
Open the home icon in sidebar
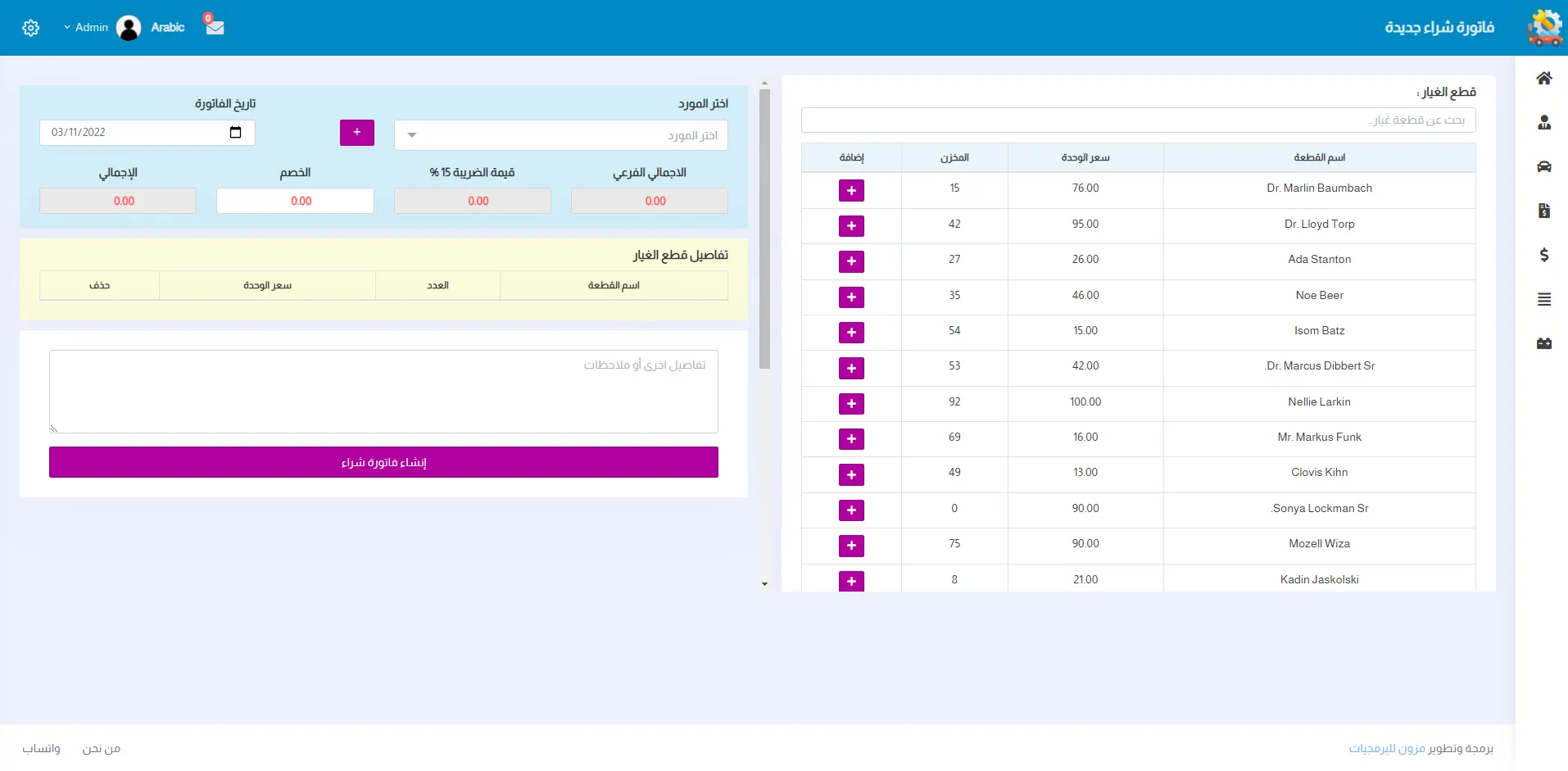1543,79
